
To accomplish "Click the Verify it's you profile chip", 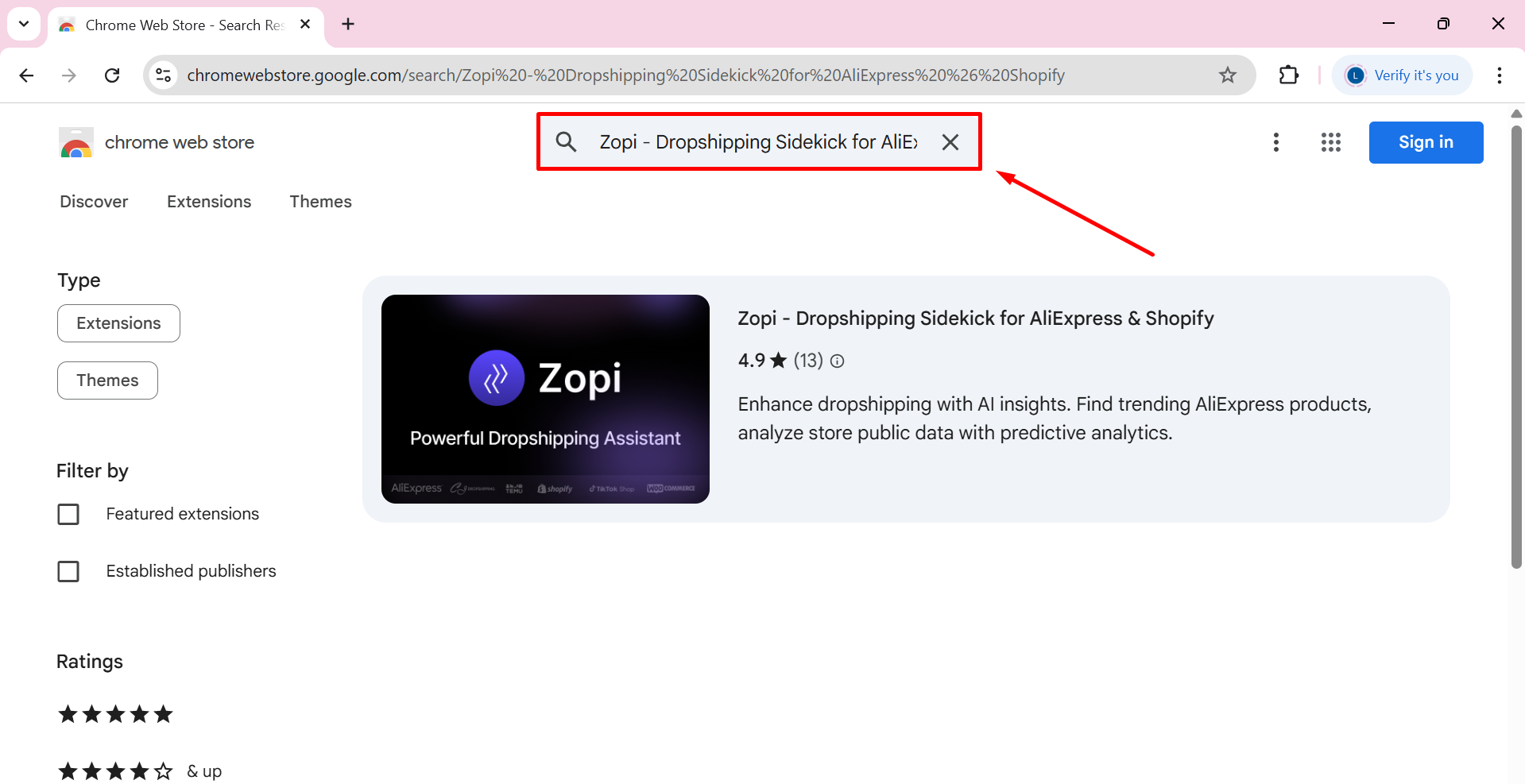I will [x=1403, y=75].
